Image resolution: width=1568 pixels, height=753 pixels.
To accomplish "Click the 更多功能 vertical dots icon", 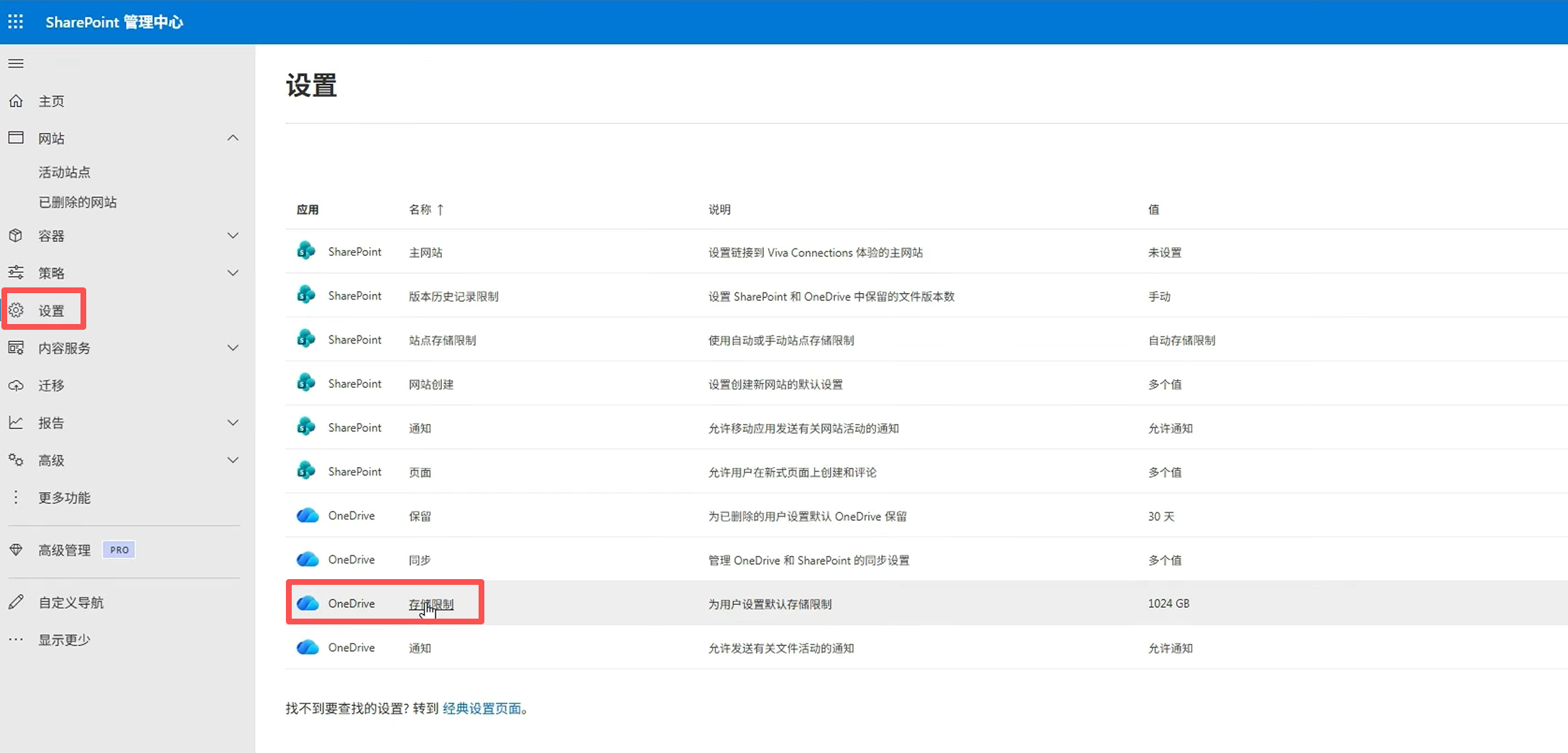I will coord(16,497).
